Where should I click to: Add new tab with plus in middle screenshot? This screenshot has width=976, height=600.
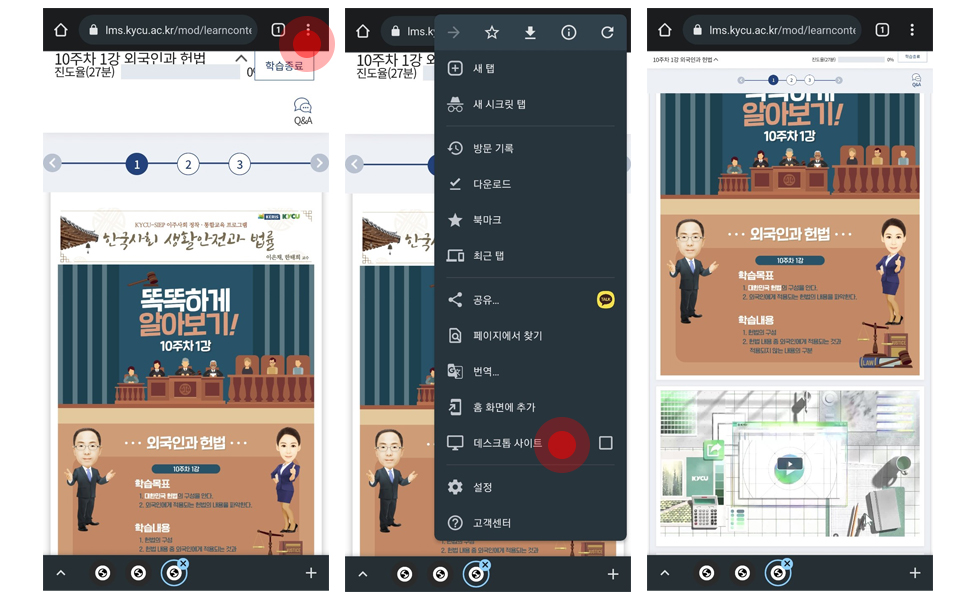pyautogui.click(x=613, y=574)
